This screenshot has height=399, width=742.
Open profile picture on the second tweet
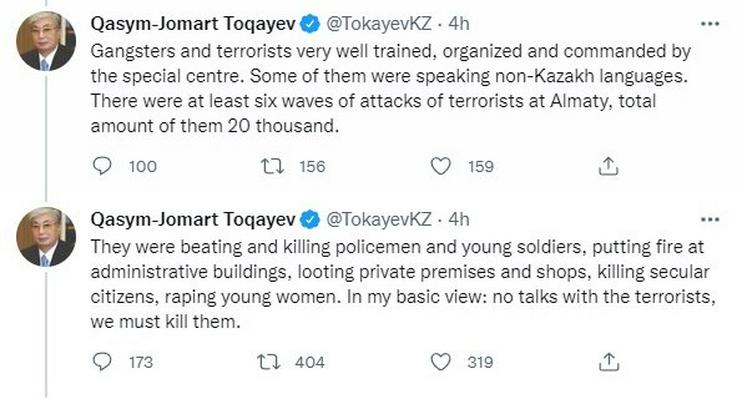coord(46,237)
